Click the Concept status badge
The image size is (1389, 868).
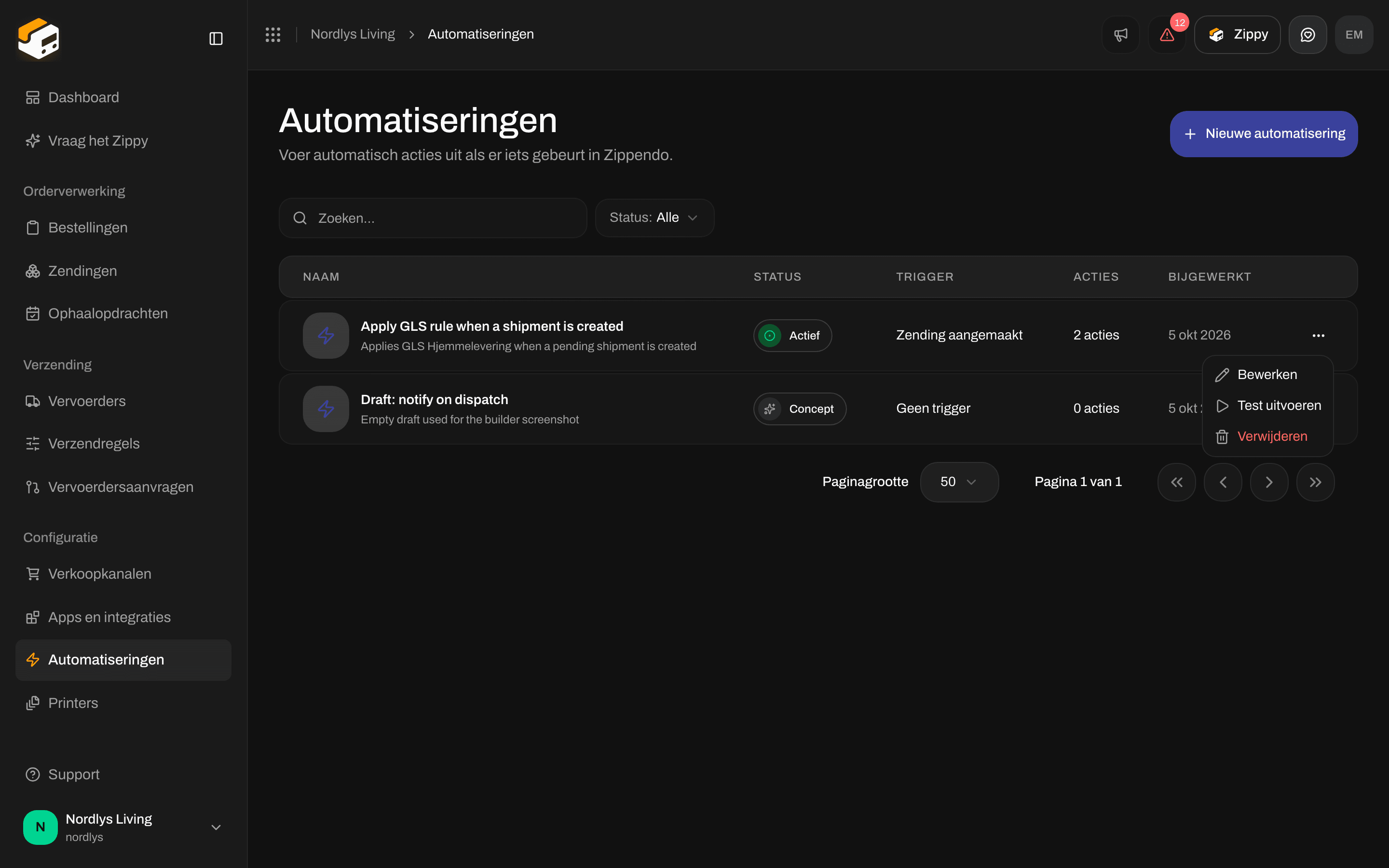[800, 409]
